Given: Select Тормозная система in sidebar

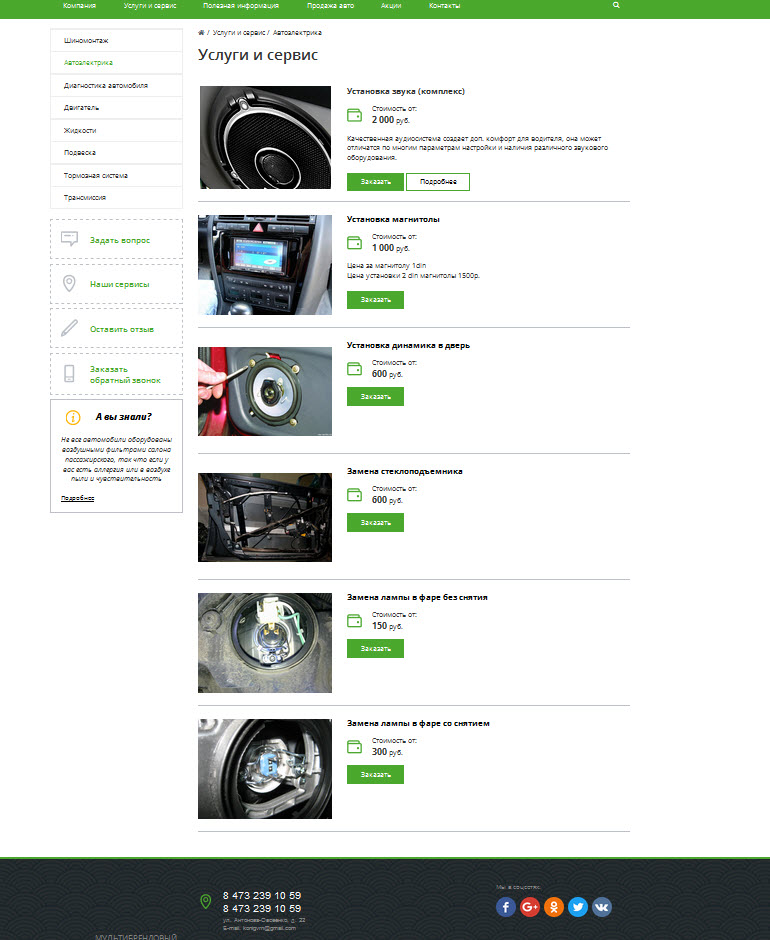Looking at the screenshot, I should pyautogui.click(x=116, y=175).
